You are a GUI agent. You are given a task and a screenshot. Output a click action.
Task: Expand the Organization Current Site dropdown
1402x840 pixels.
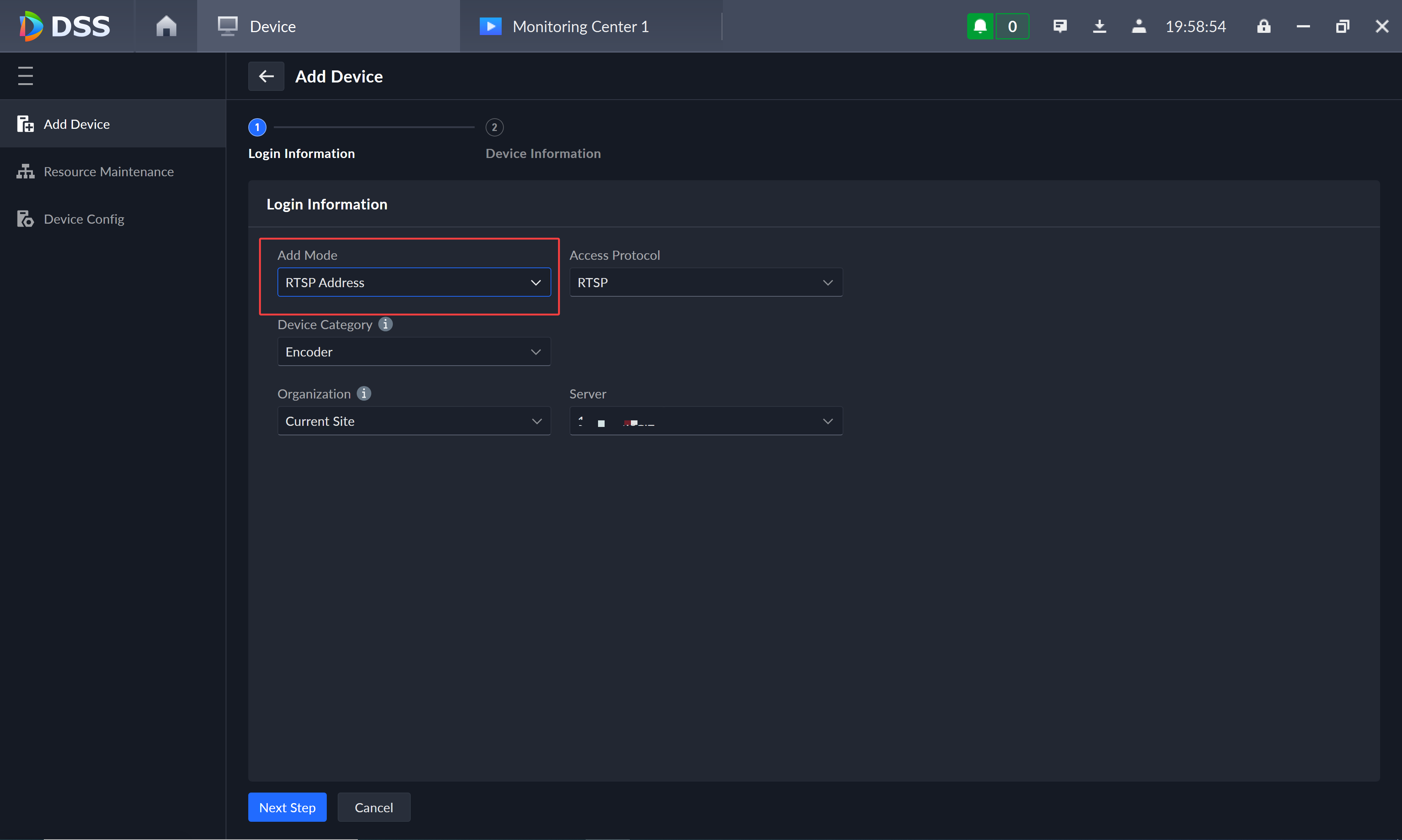pyautogui.click(x=414, y=421)
